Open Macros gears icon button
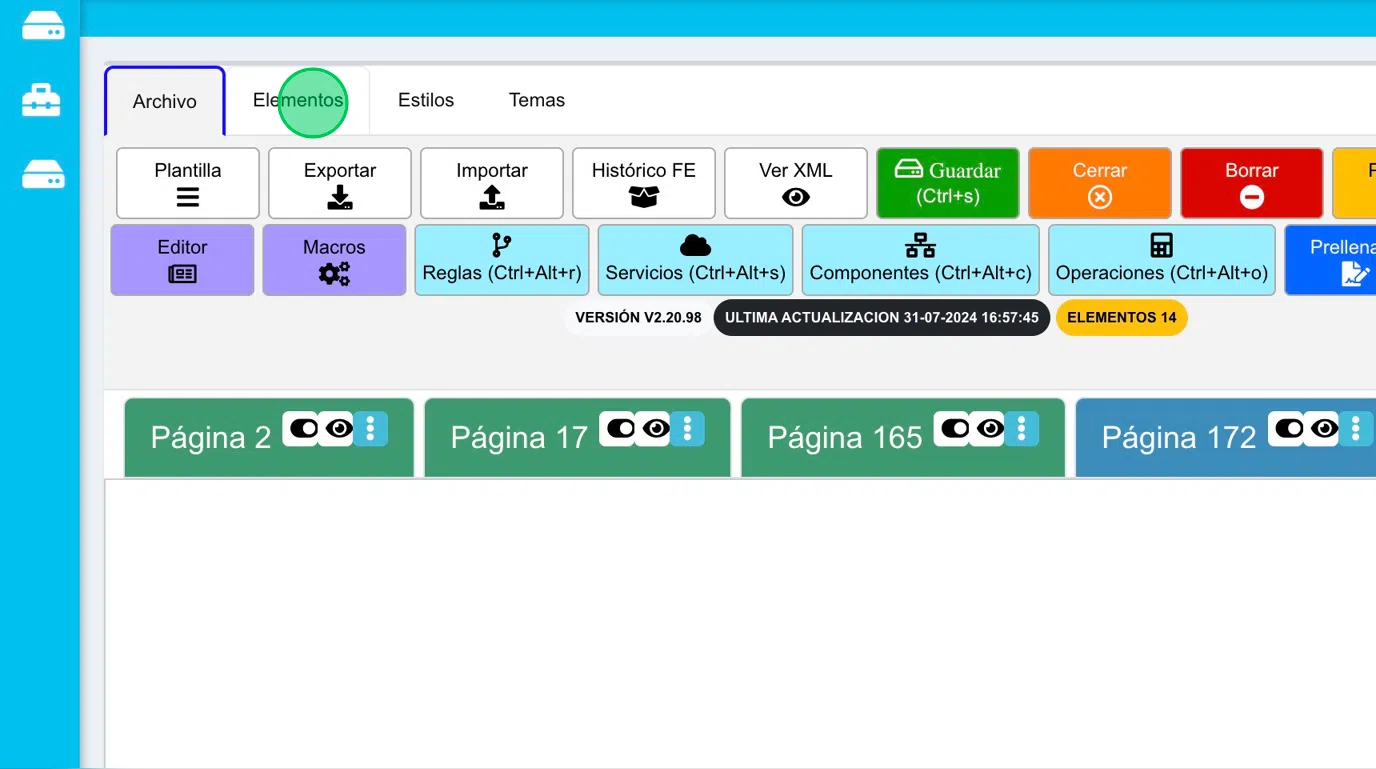This screenshot has width=1376, height=769. tap(334, 260)
